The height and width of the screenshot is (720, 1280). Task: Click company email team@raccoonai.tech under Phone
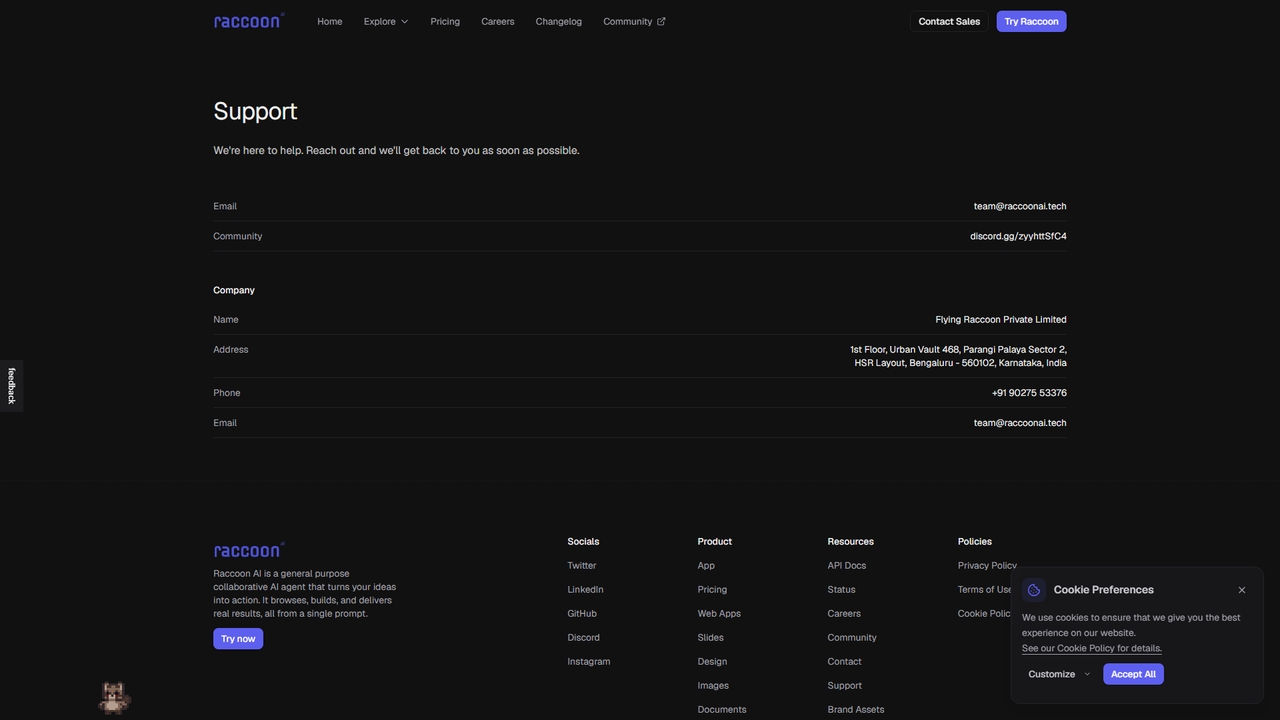1020,423
